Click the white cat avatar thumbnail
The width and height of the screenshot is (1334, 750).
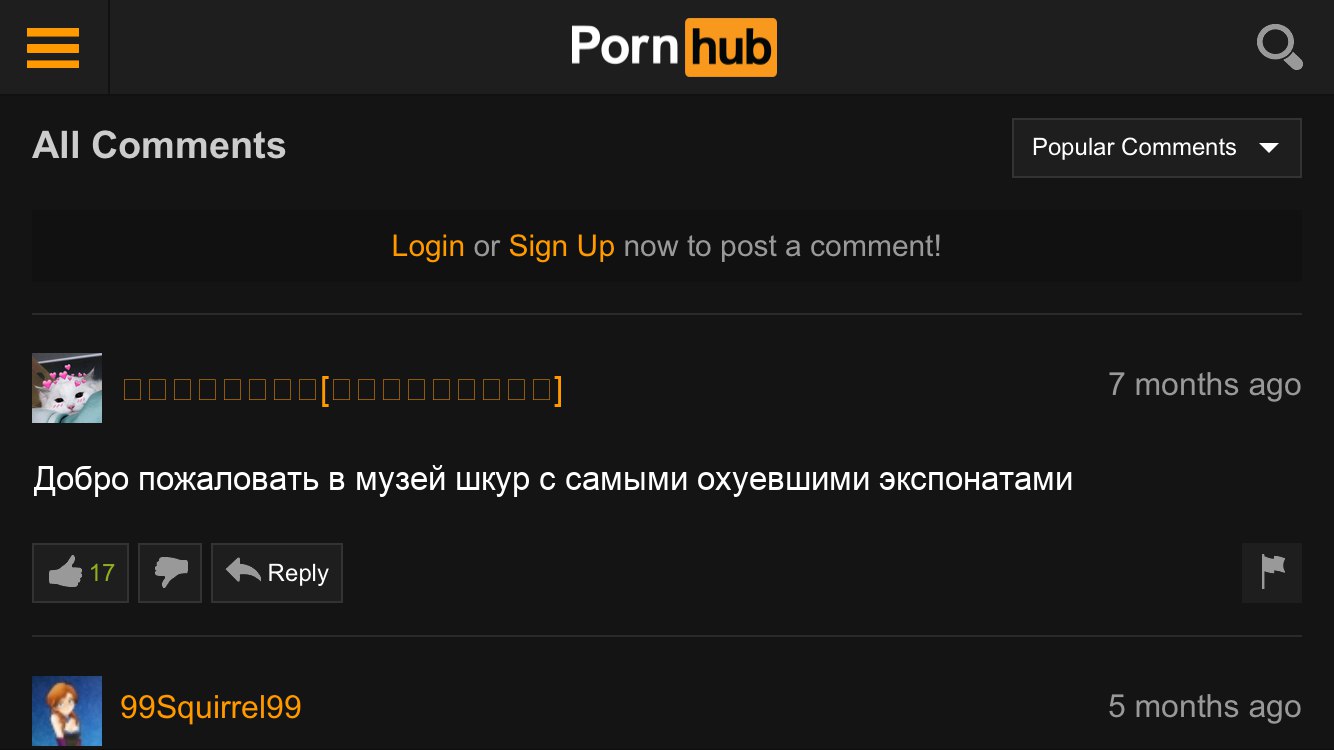pyautogui.click(x=67, y=388)
